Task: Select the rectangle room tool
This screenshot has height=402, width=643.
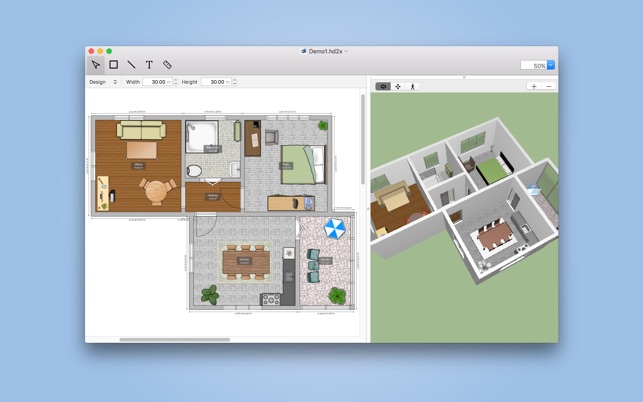Action: tap(114, 64)
